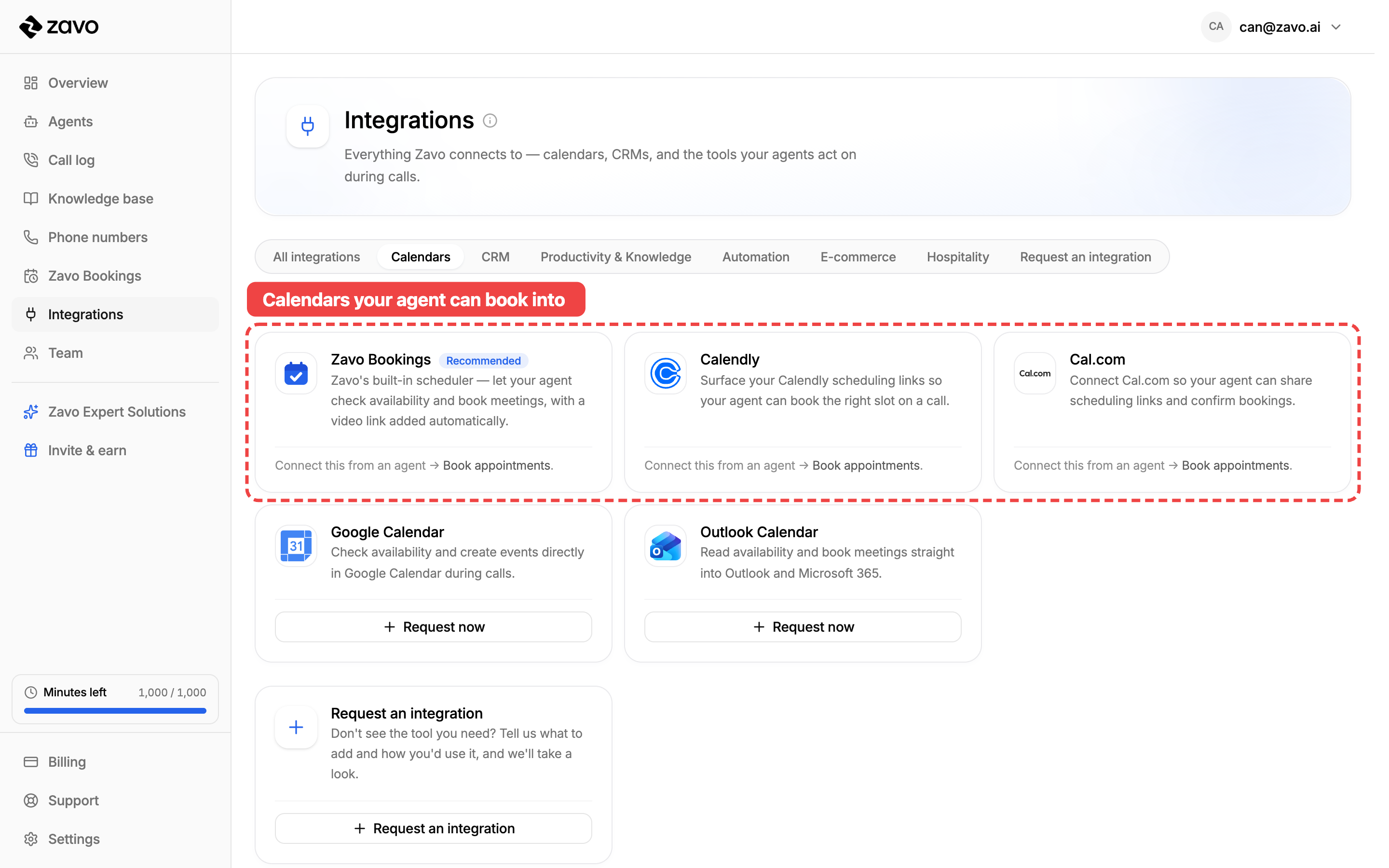Follow Book appointments link in Zavo Bookings card
The height and width of the screenshot is (868, 1389).
[x=496, y=465]
